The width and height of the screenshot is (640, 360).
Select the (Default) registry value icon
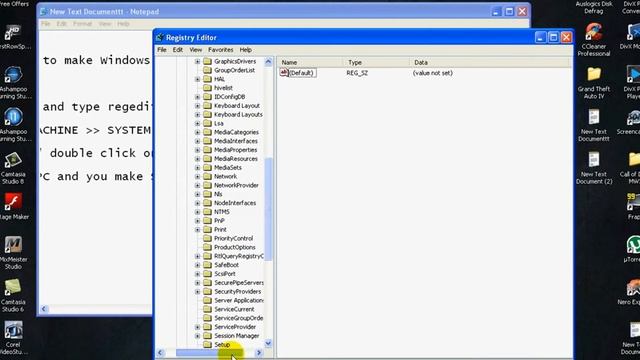click(284, 73)
